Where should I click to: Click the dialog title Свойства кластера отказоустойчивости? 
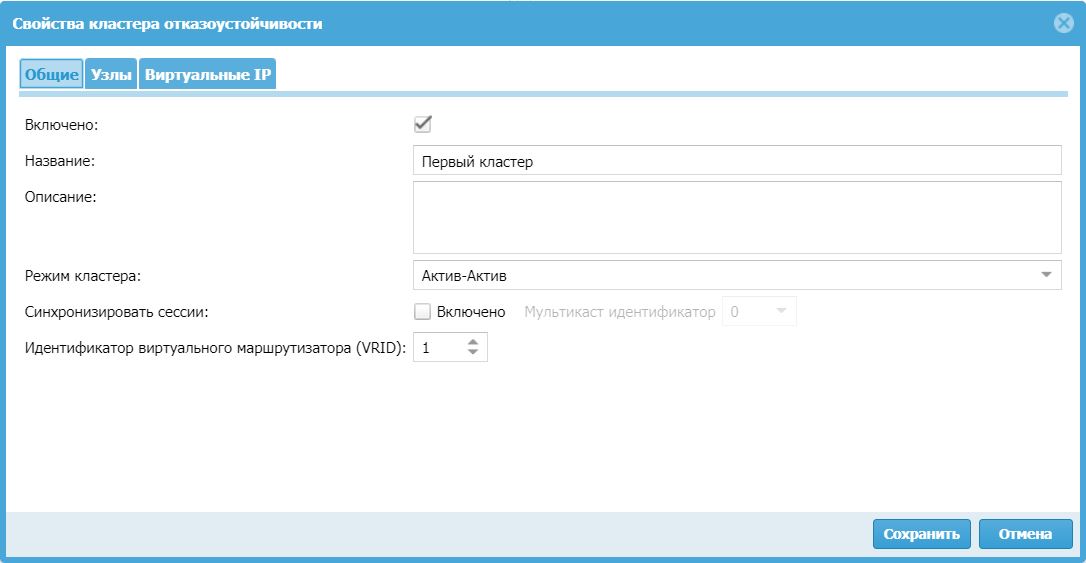[167, 23]
